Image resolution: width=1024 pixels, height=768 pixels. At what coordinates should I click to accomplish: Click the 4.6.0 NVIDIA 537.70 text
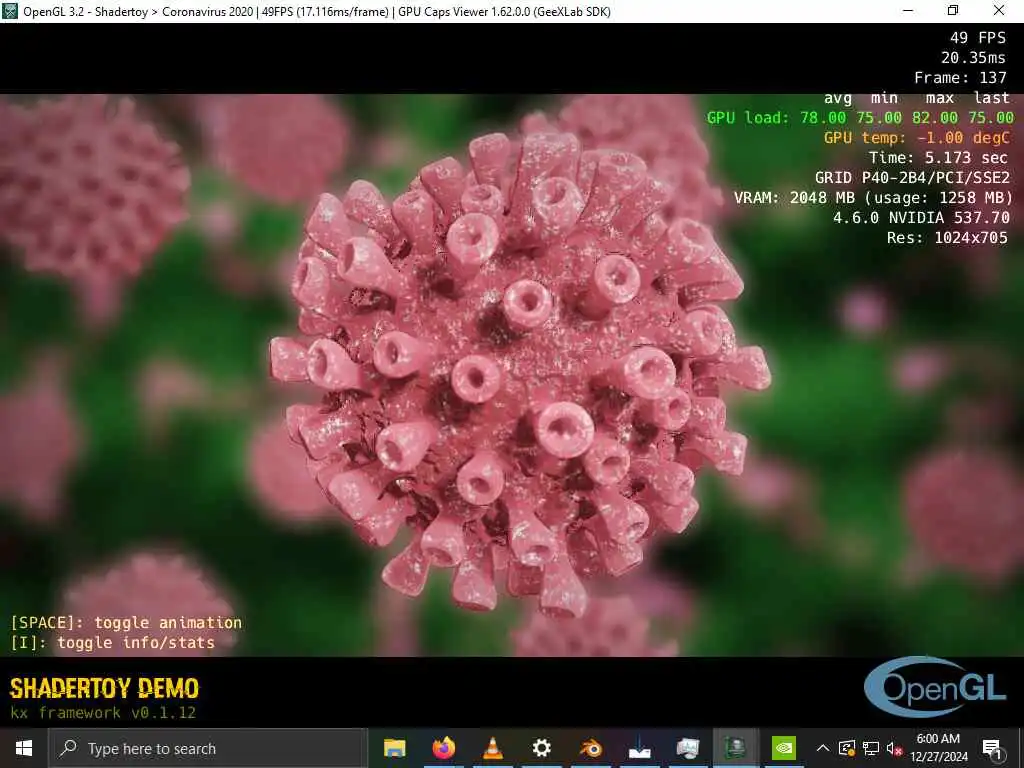coord(921,217)
